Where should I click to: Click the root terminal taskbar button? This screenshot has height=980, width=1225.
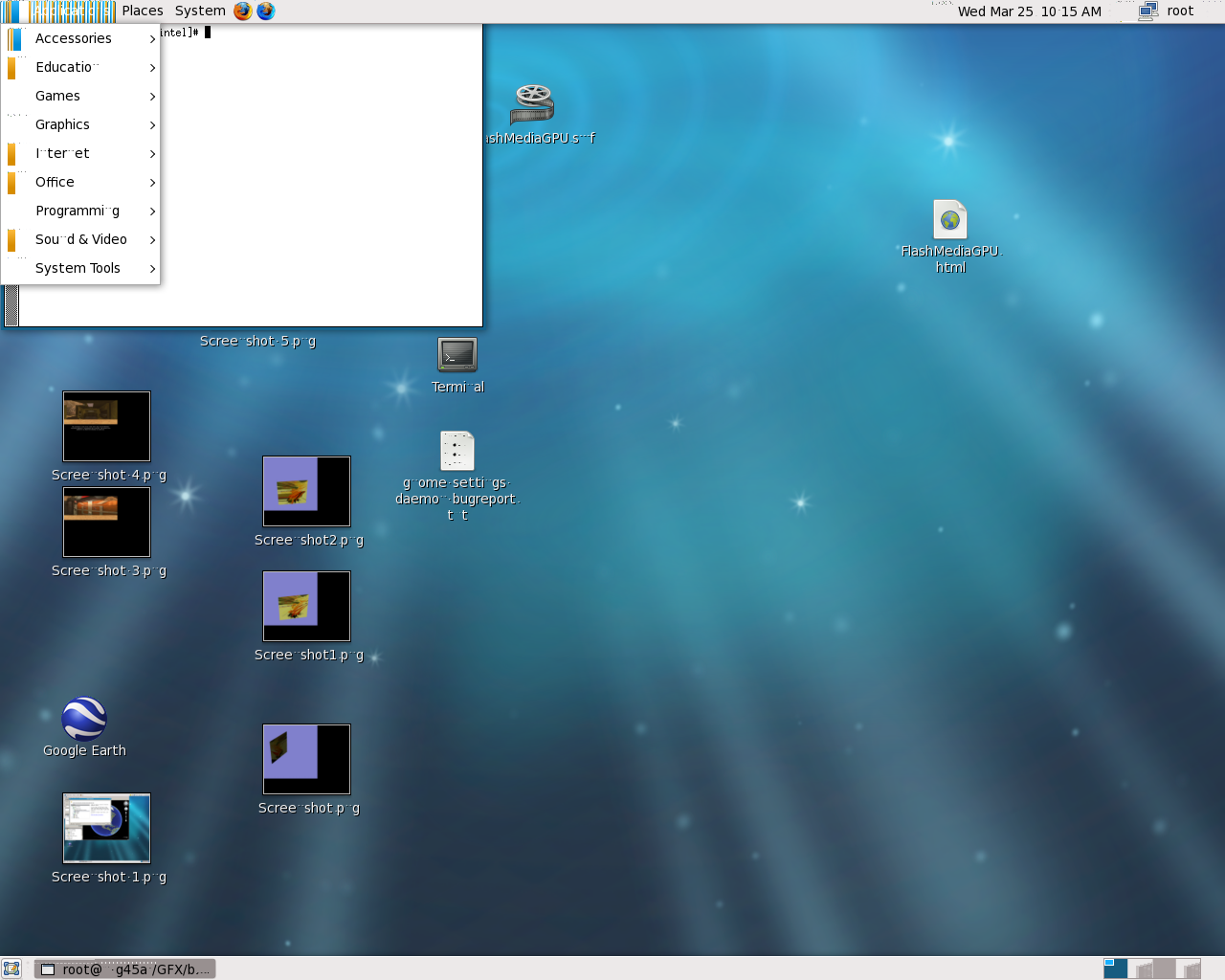tap(125, 969)
